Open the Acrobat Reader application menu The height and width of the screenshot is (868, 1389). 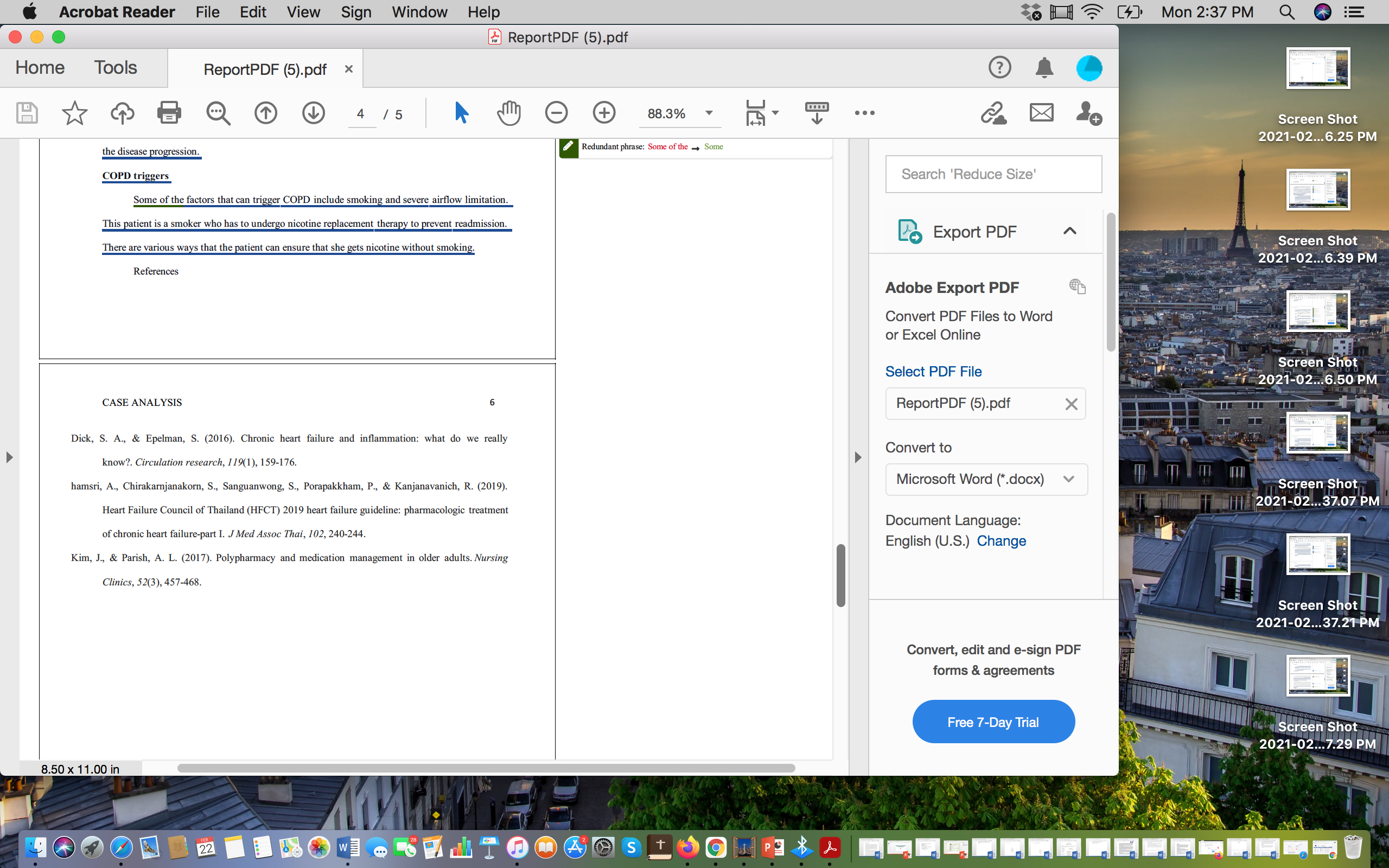point(117,12)
